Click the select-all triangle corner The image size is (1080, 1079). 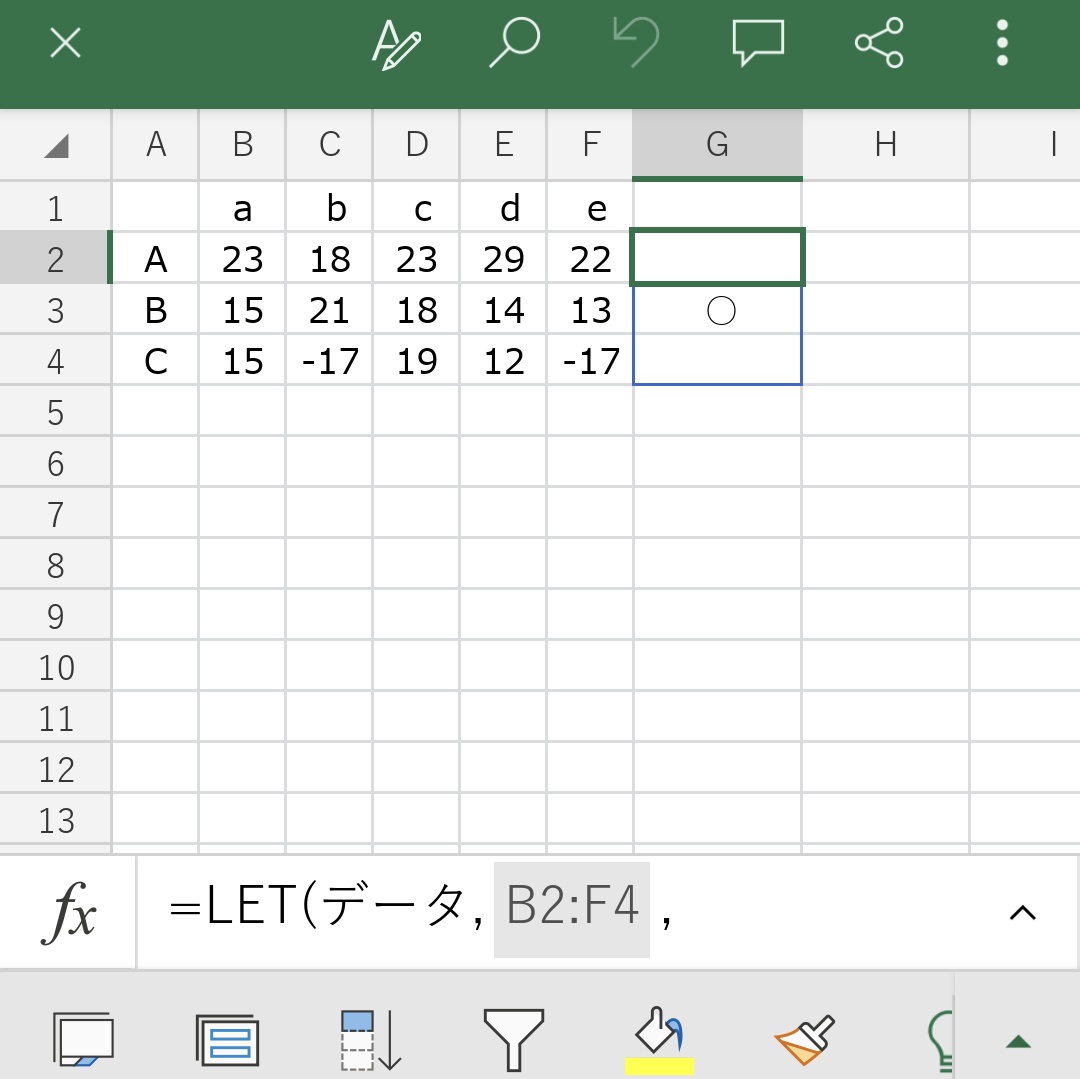tap(56, 145)
